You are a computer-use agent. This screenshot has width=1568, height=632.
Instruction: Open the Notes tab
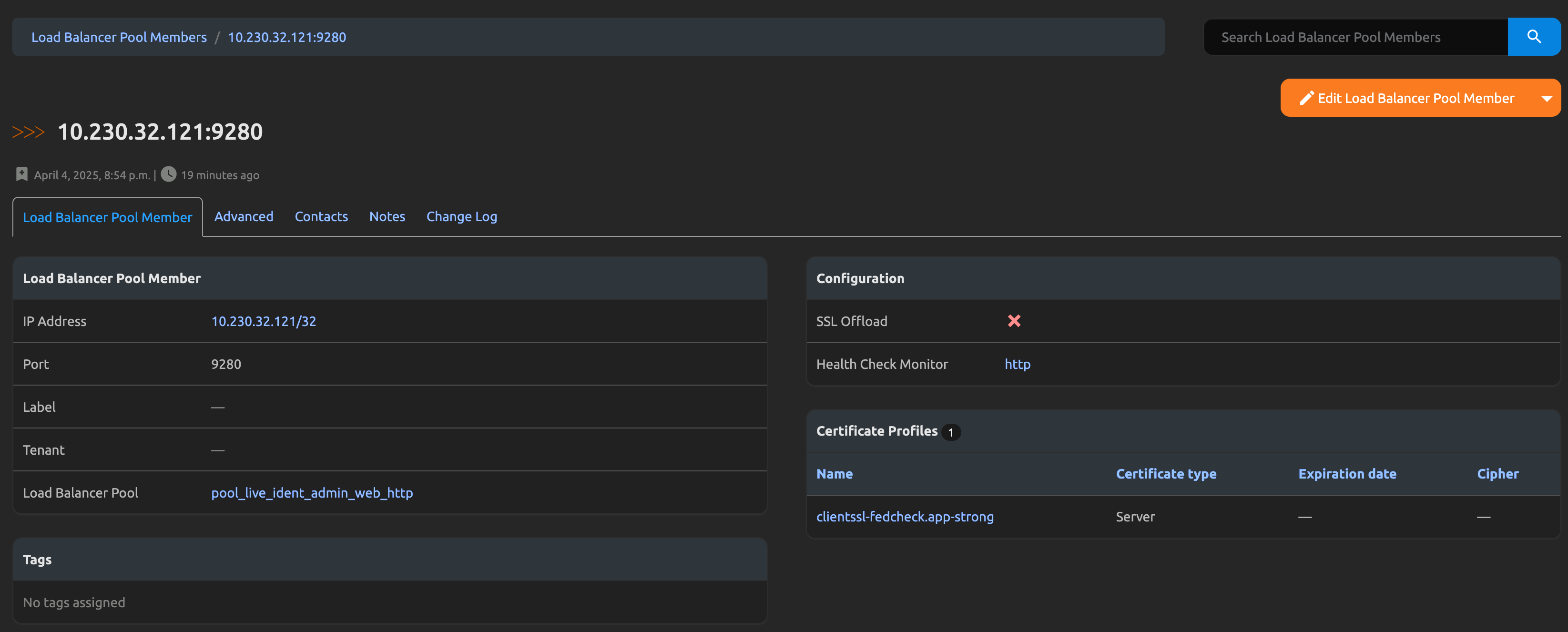click(x=387, y=217)
